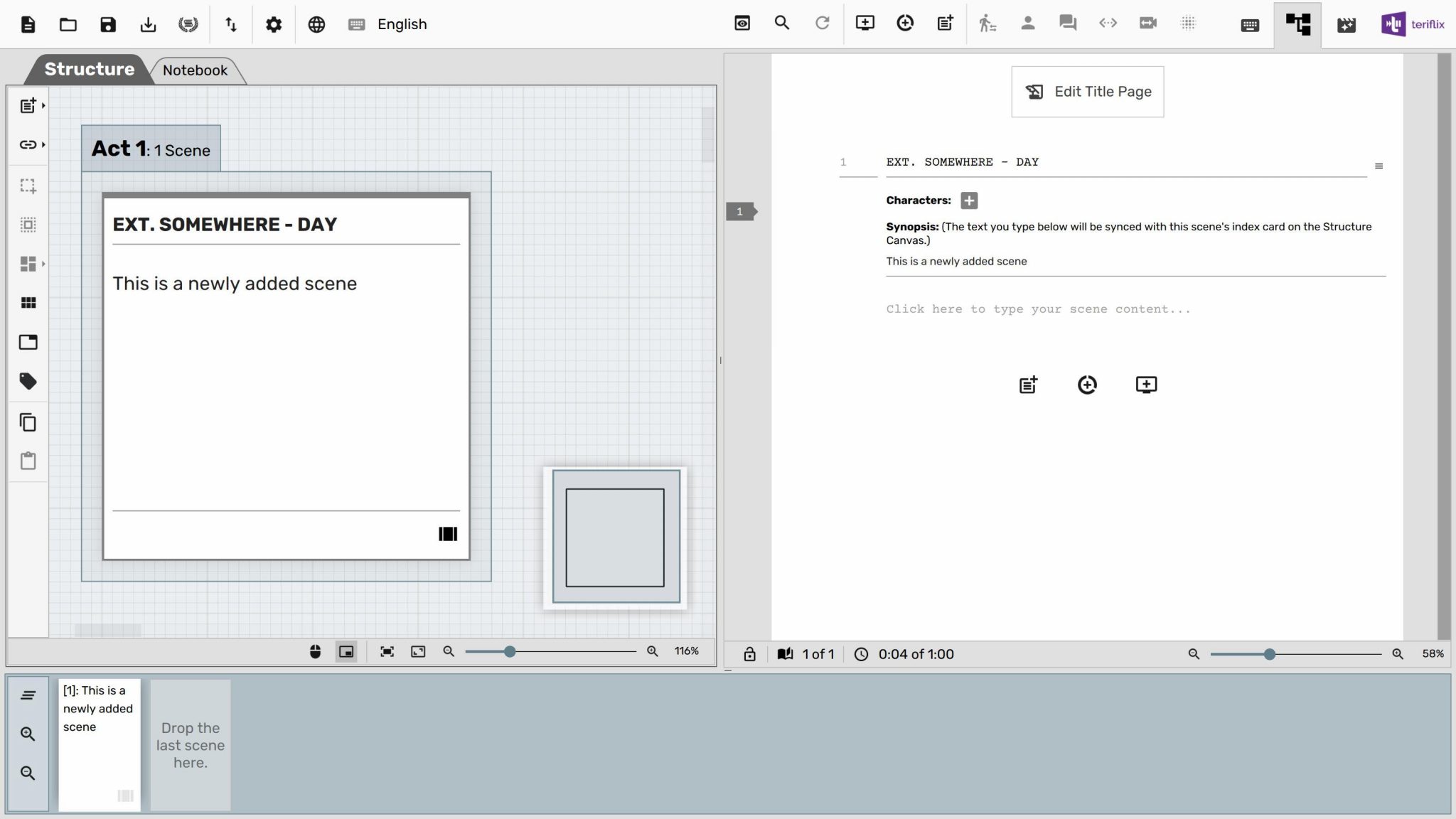Screen dimensions: 1456x819
Task: Open the layout options dropdown in the sidebar
Action: [x=43, y=264]
